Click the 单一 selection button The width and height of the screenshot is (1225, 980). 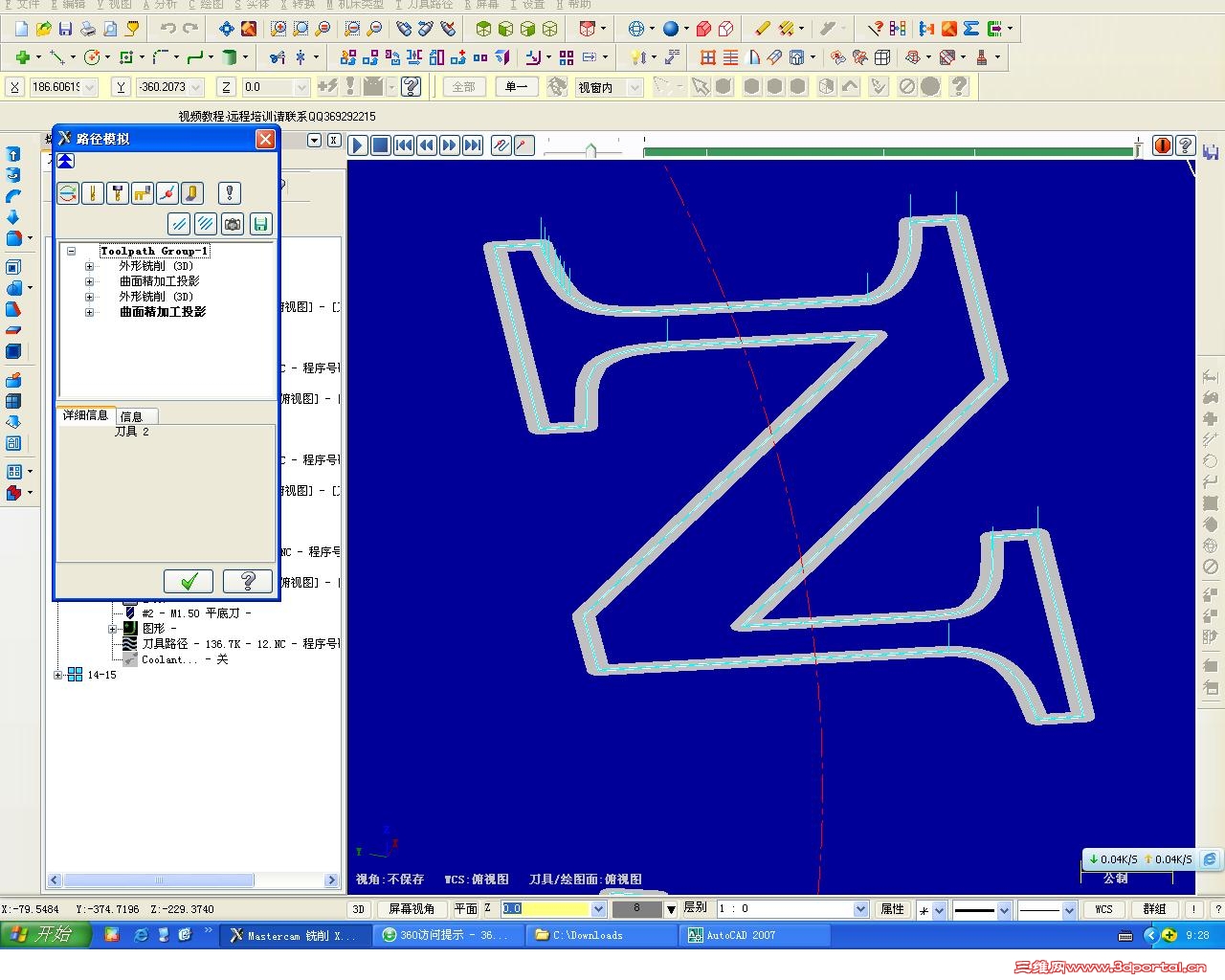pos(517,87)
